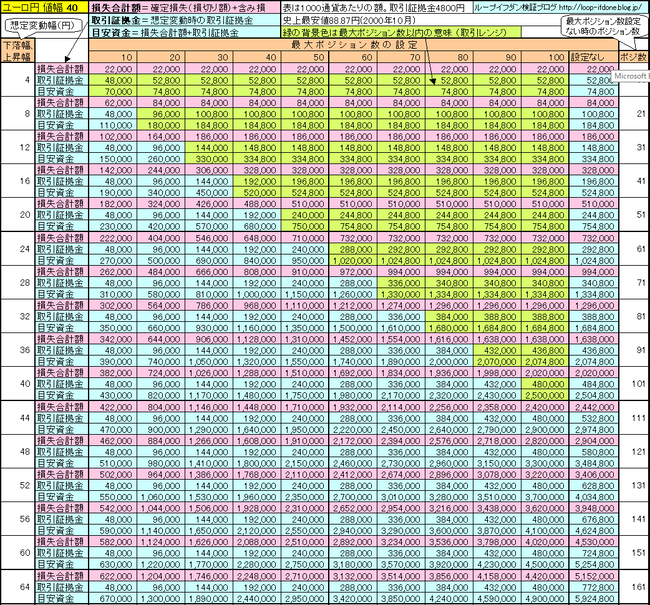Select cell 2,000,000 in row 36
This screenshot has height=605, width=650.
(x=449, y=362)
